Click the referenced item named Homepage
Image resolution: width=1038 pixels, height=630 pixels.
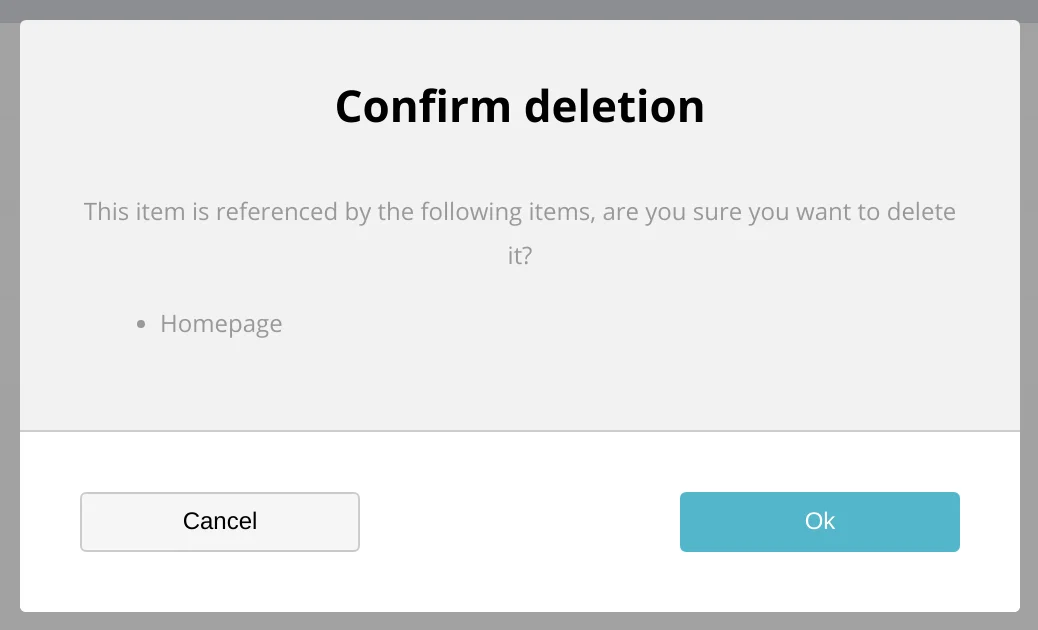[x=220, y=323]
